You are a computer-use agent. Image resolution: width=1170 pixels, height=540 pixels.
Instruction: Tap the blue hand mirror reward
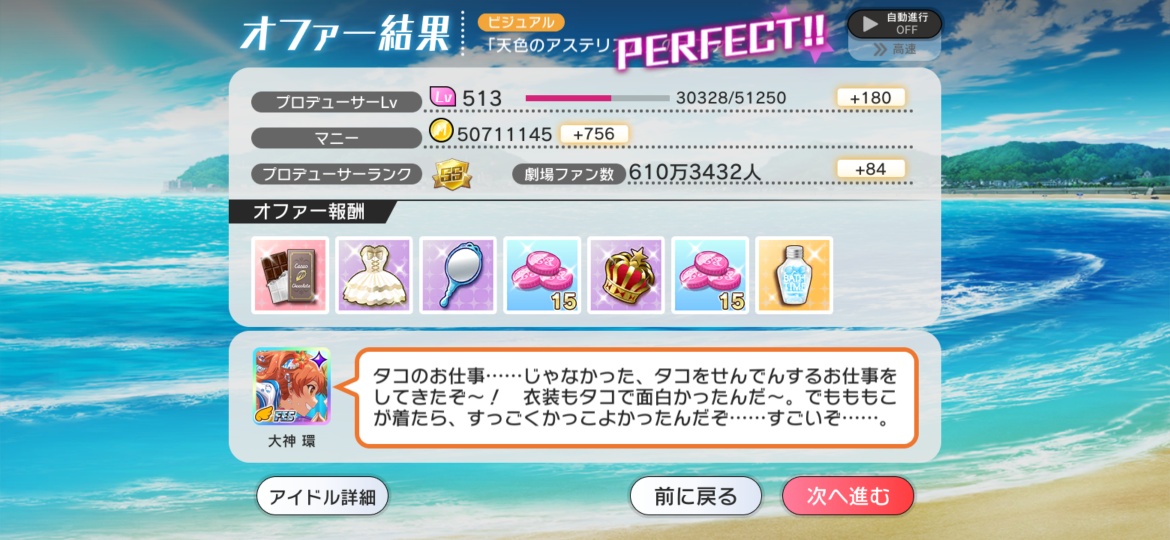pyautogui.click(x=458, y=275)
